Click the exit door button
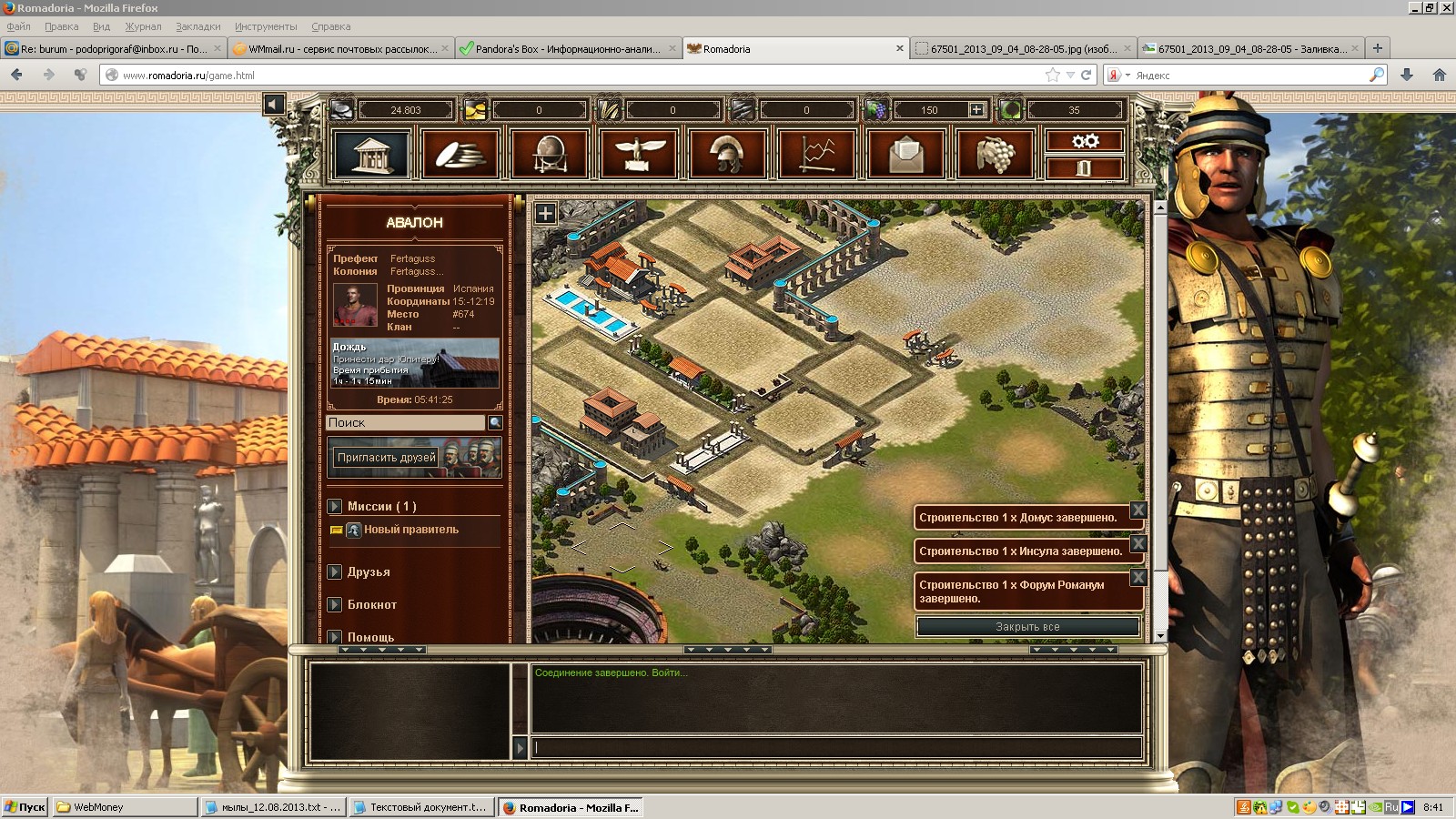The height and width of the screenshot is (819, 1456). coord(1085,167)
